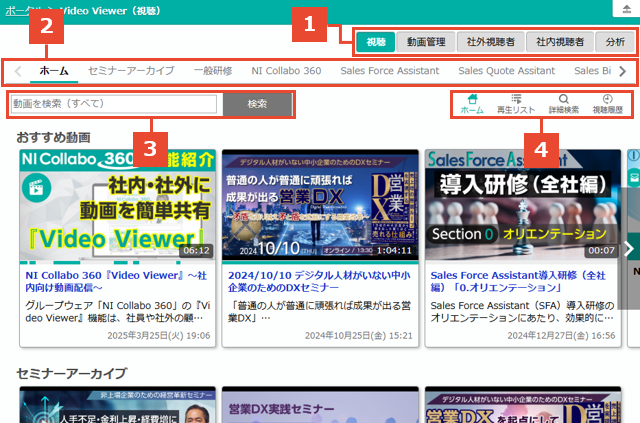Open 詳細検索 advanced search icon
The width and height of the screenshot is (640, 423).
[564, 104]
